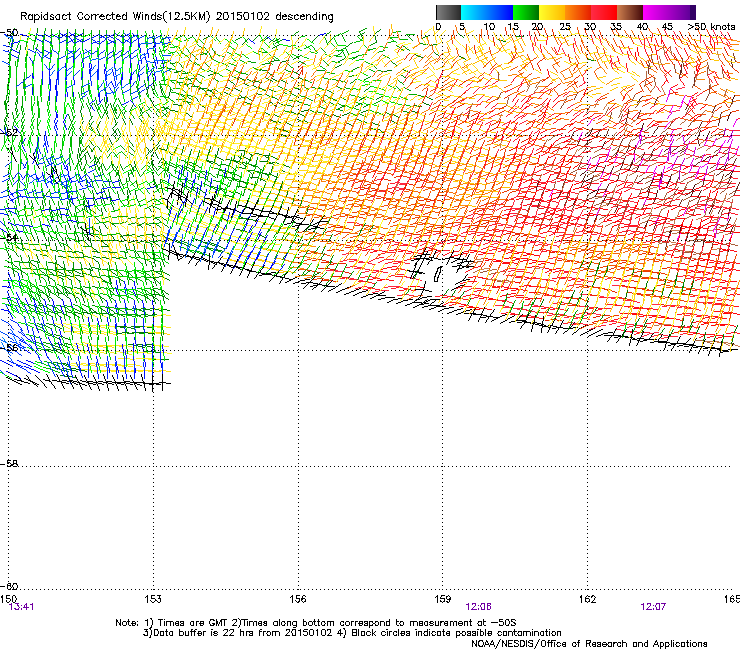
Task: Click the word 'descending' in the title
Action: click(x=304, y=17)
